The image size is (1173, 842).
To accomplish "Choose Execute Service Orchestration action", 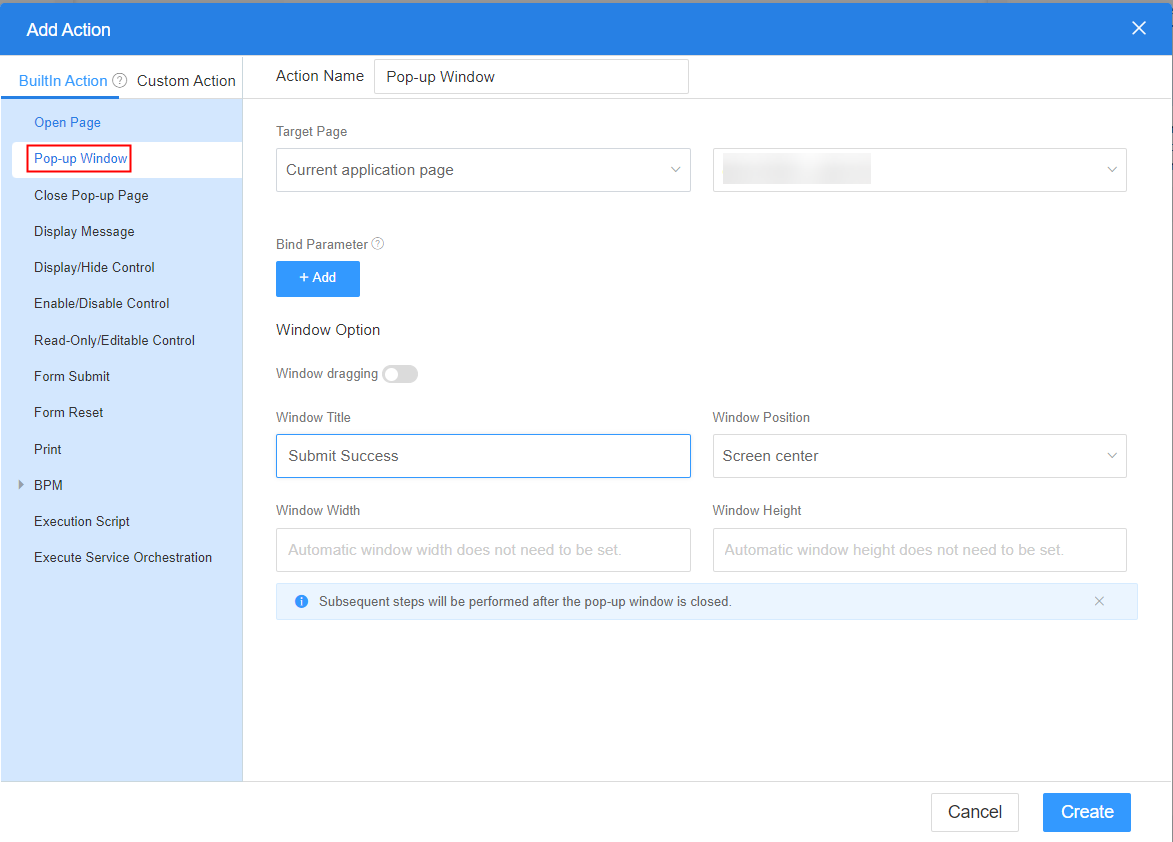I will [123, 557].
